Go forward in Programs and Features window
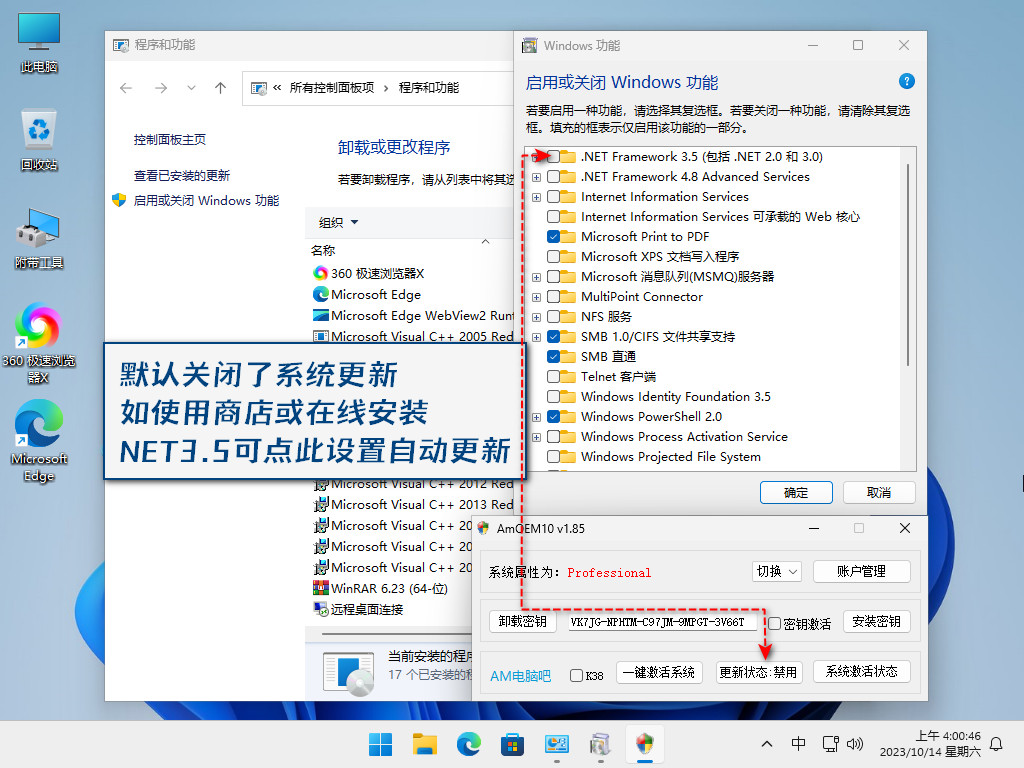The width and height of the screenshot is (1024, 768). (x=161, y=88)
